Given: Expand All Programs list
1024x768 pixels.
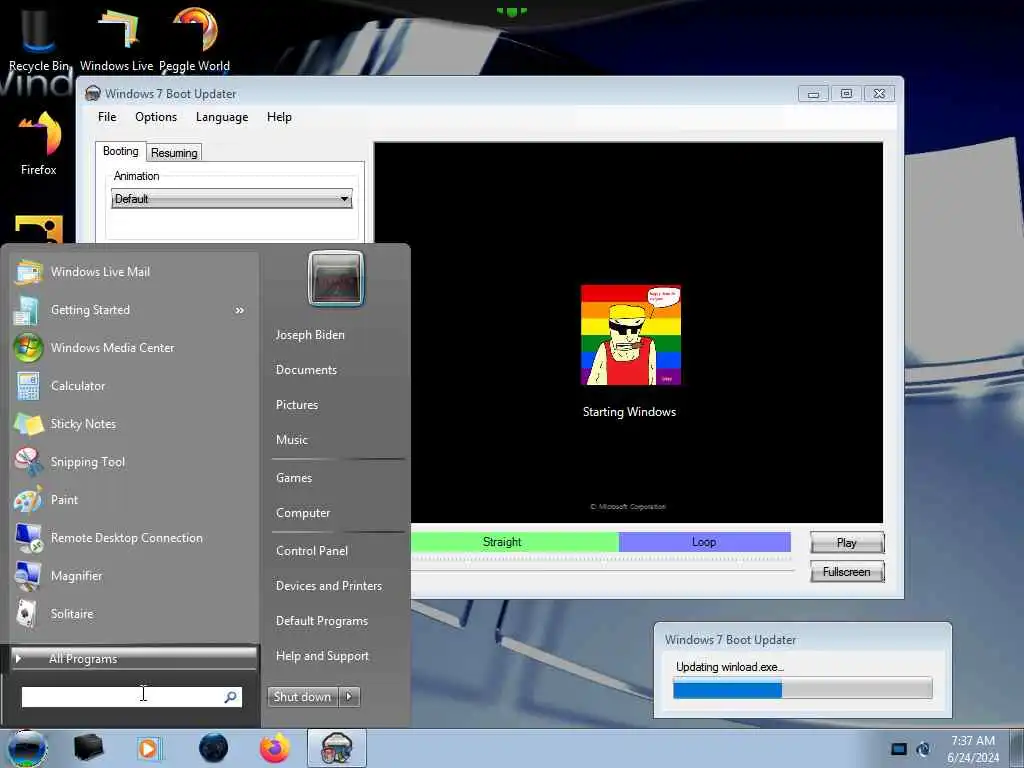Looking at the screenshot, I should pos(135,658).
